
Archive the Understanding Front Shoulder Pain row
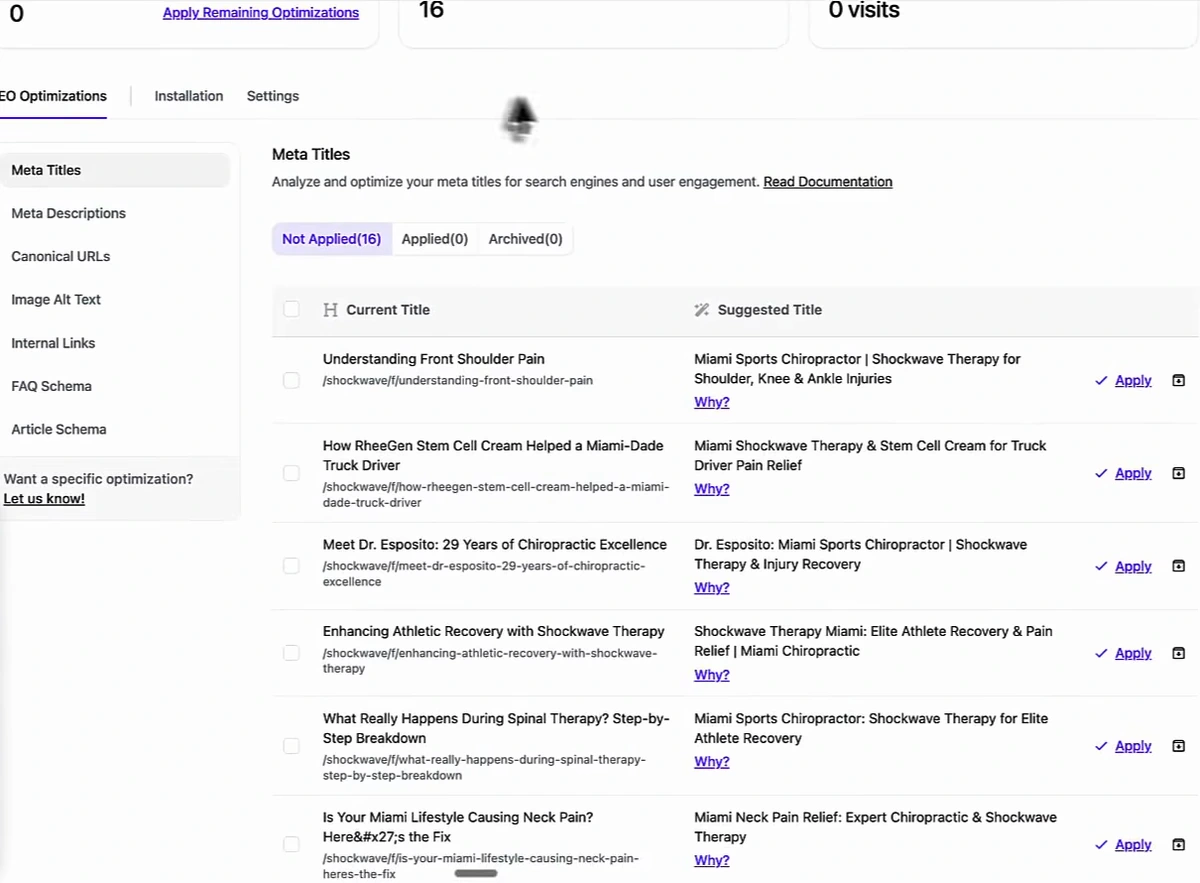pyautogui.click(x=1178, y=380)
